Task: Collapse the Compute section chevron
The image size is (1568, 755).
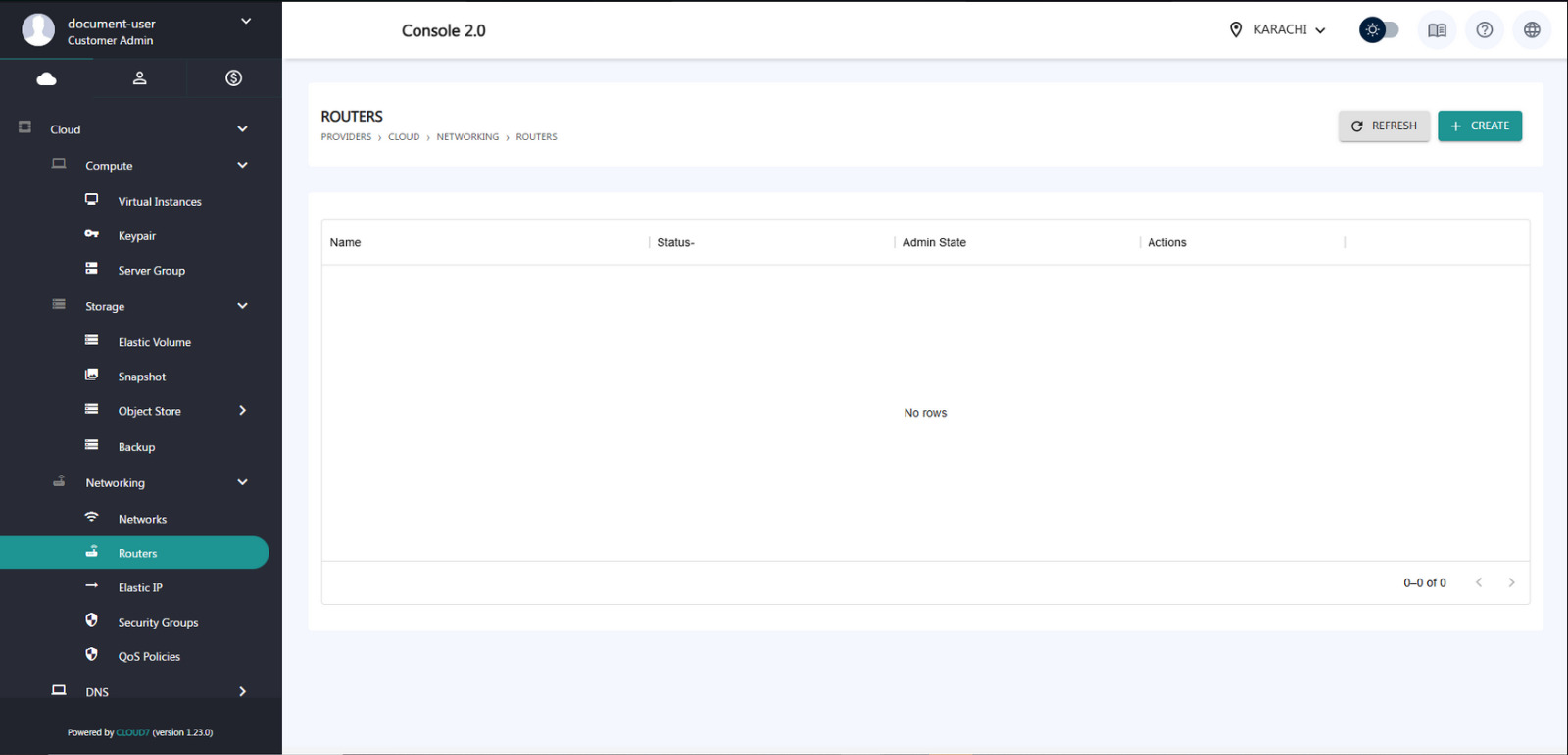Action: pos(242,166)
